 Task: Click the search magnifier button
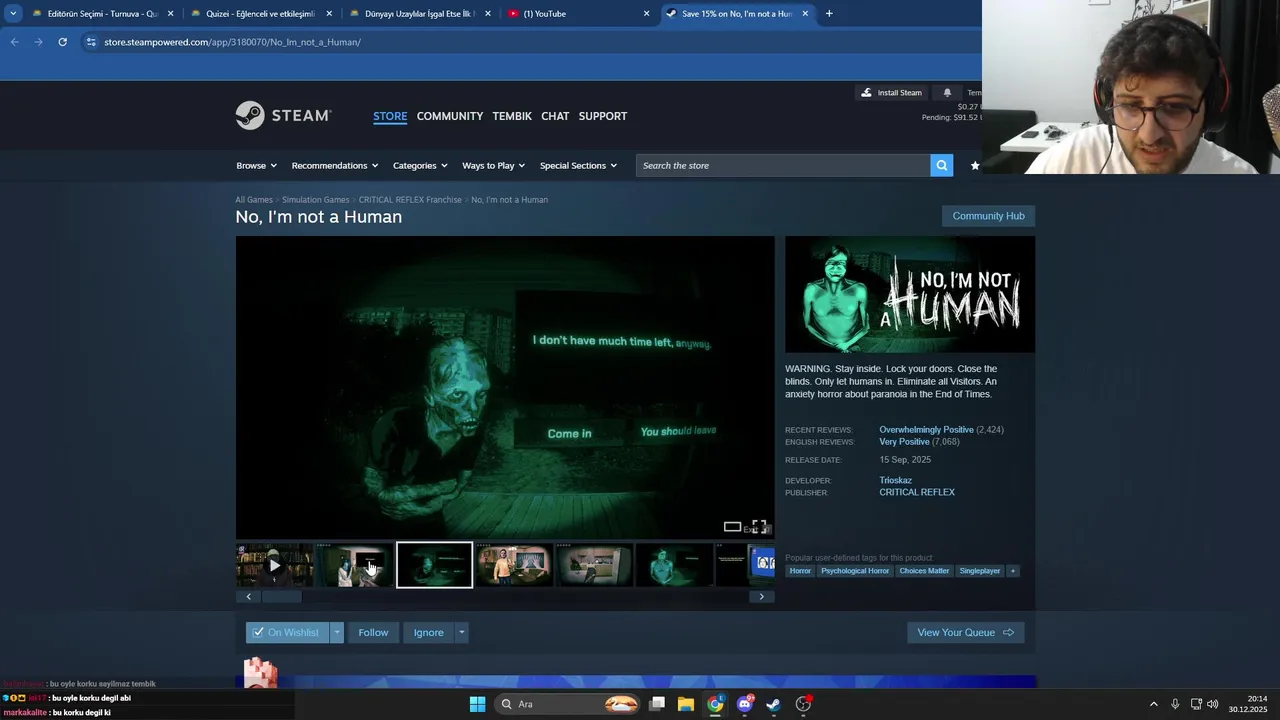coord(941,165)
